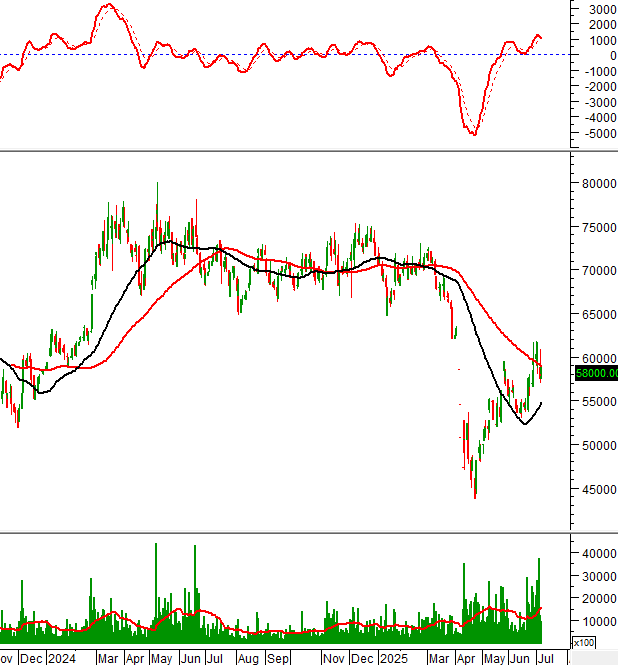Click the -1000 oscillator axis label
Screen dimensions: 618x665
tap(601, 71)
